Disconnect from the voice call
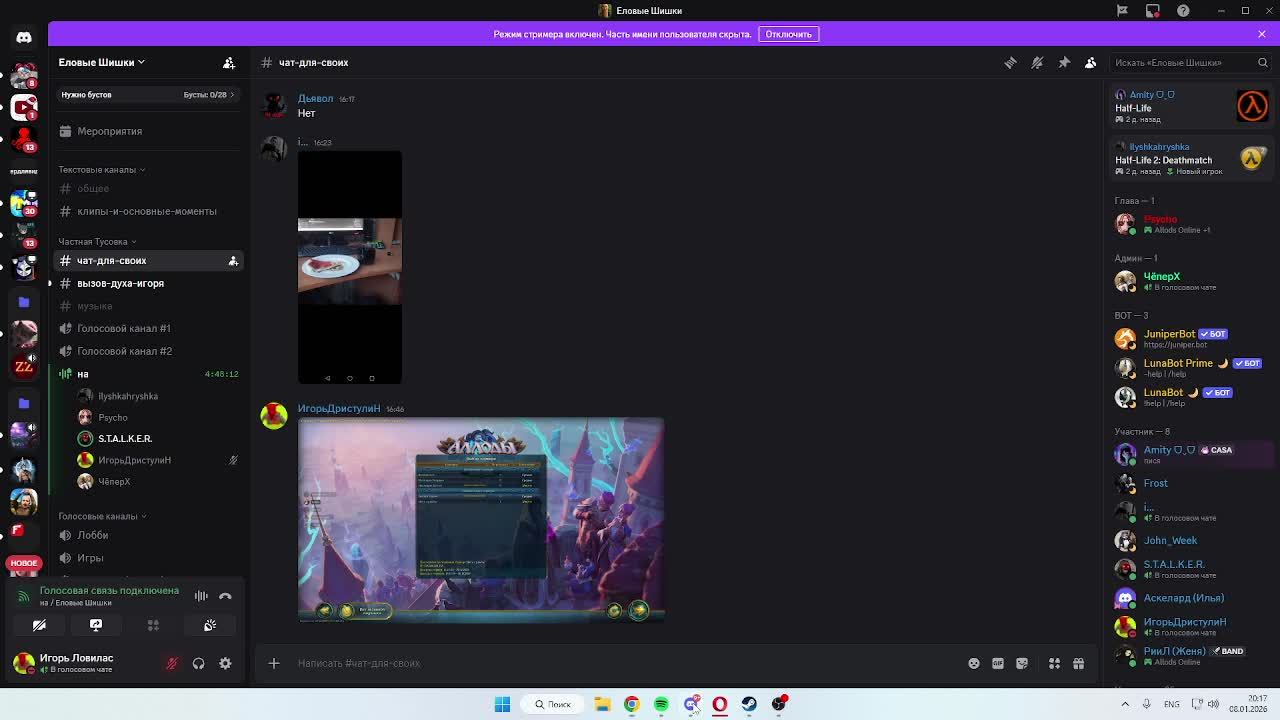This screenshot has width=1280, height=720. pos(225,596)
